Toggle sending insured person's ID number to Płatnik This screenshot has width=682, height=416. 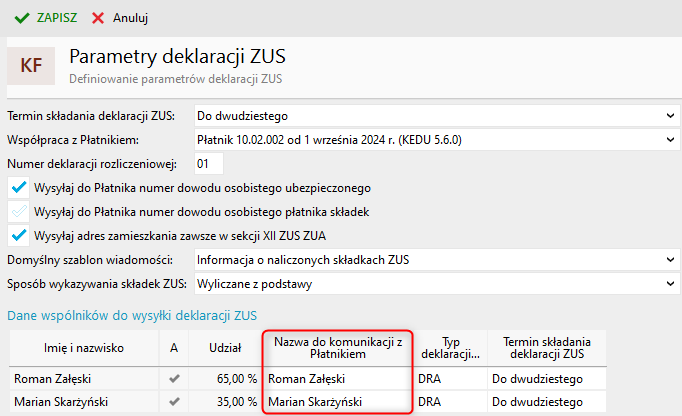[18, 188]
